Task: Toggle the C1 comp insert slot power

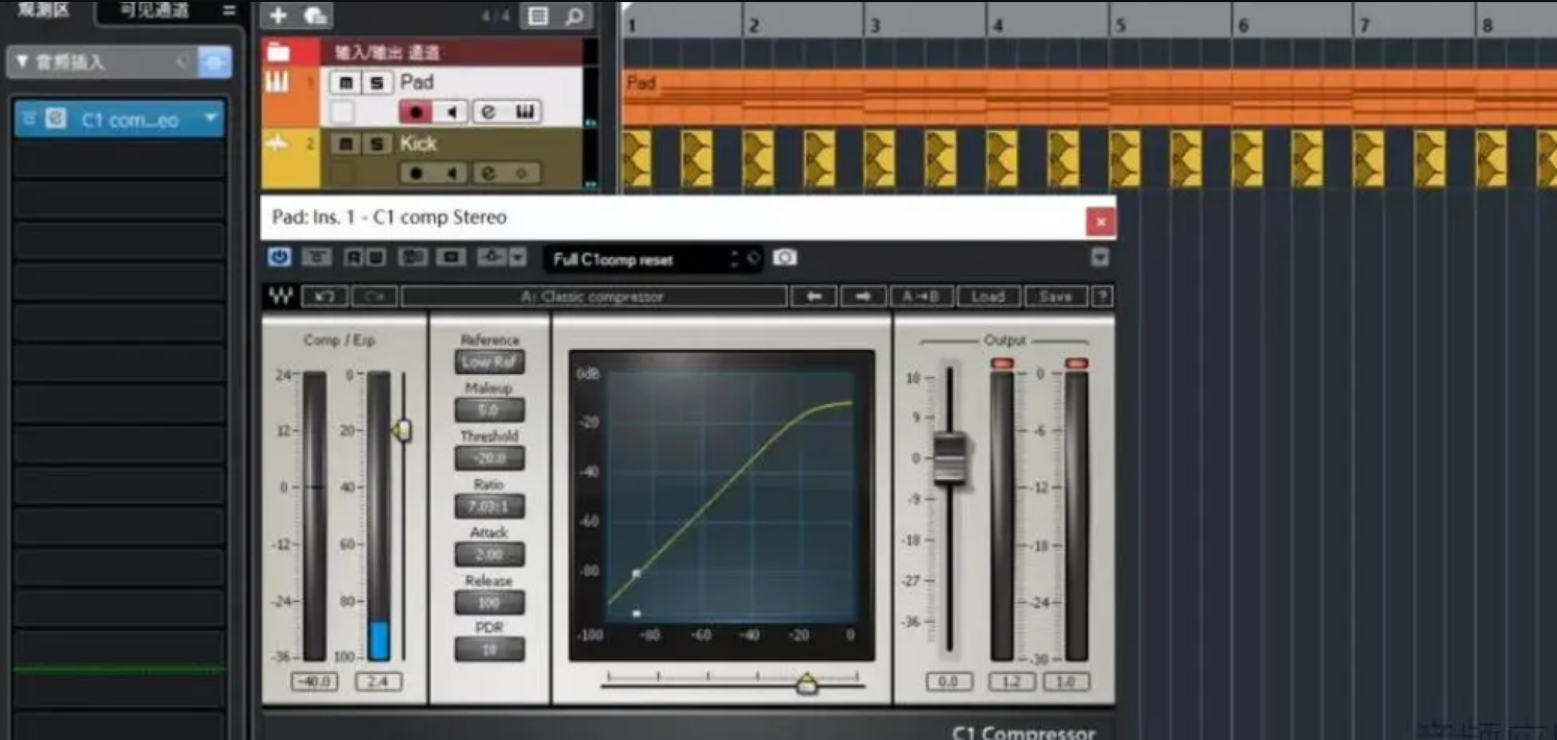Action: pos(30,119)
